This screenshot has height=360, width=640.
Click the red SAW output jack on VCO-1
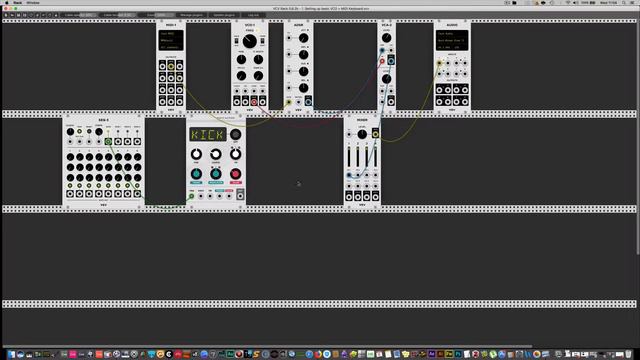coord(254,102)
